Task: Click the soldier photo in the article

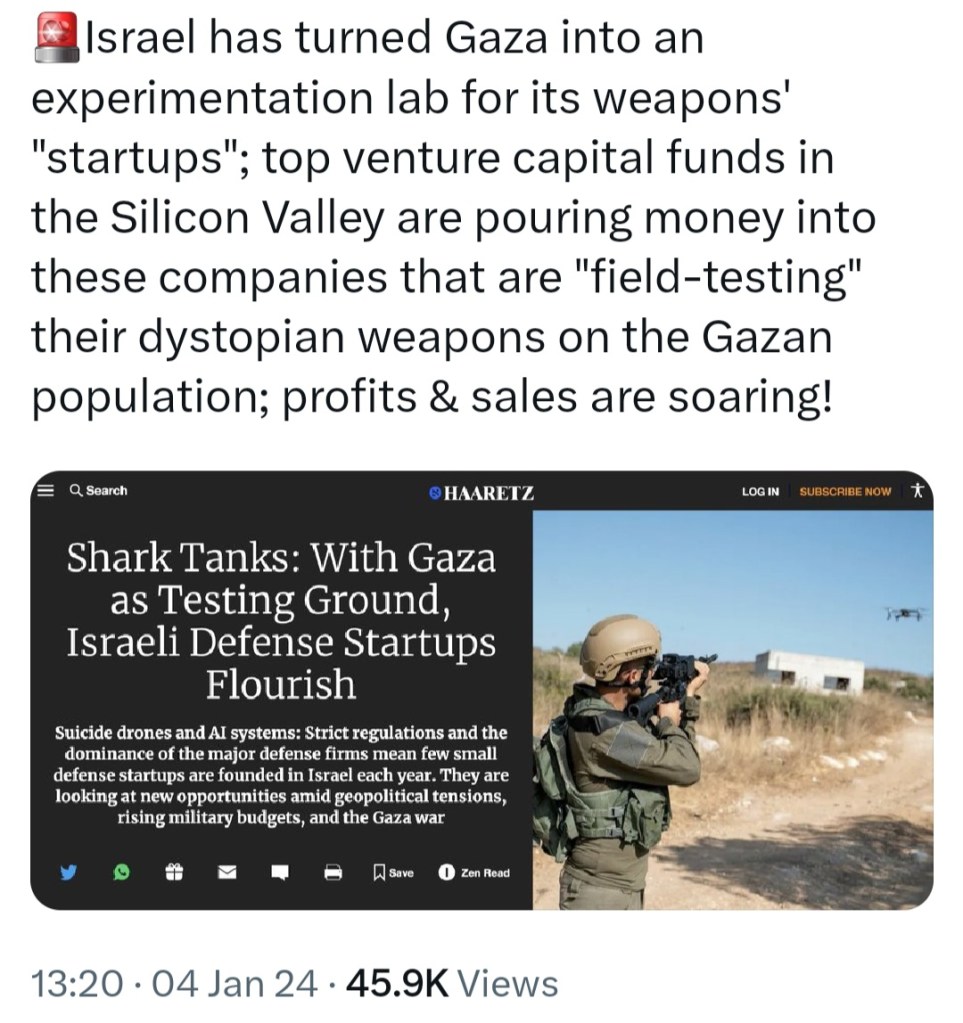Action: pos(732,710)
